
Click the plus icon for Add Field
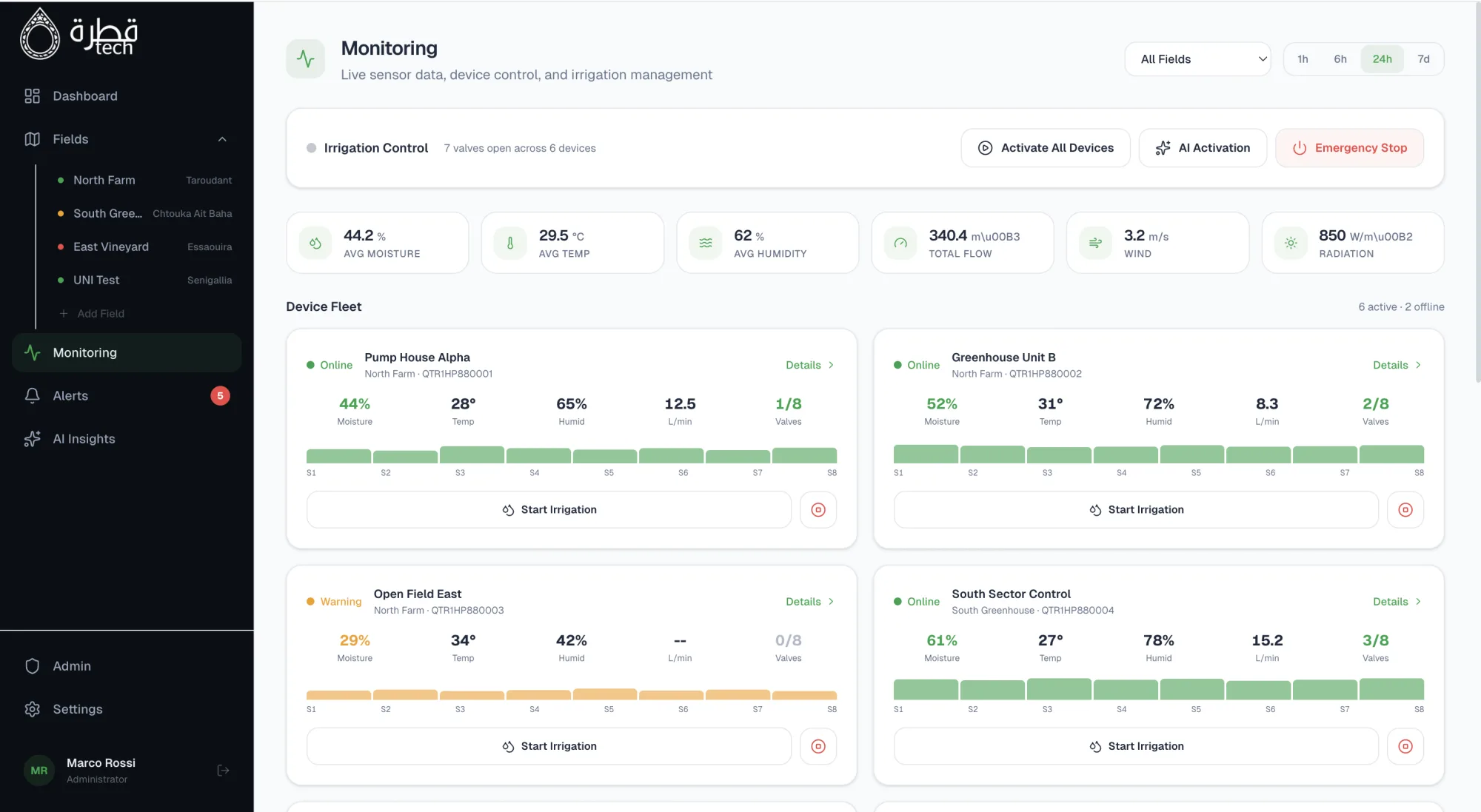point(64,314)
